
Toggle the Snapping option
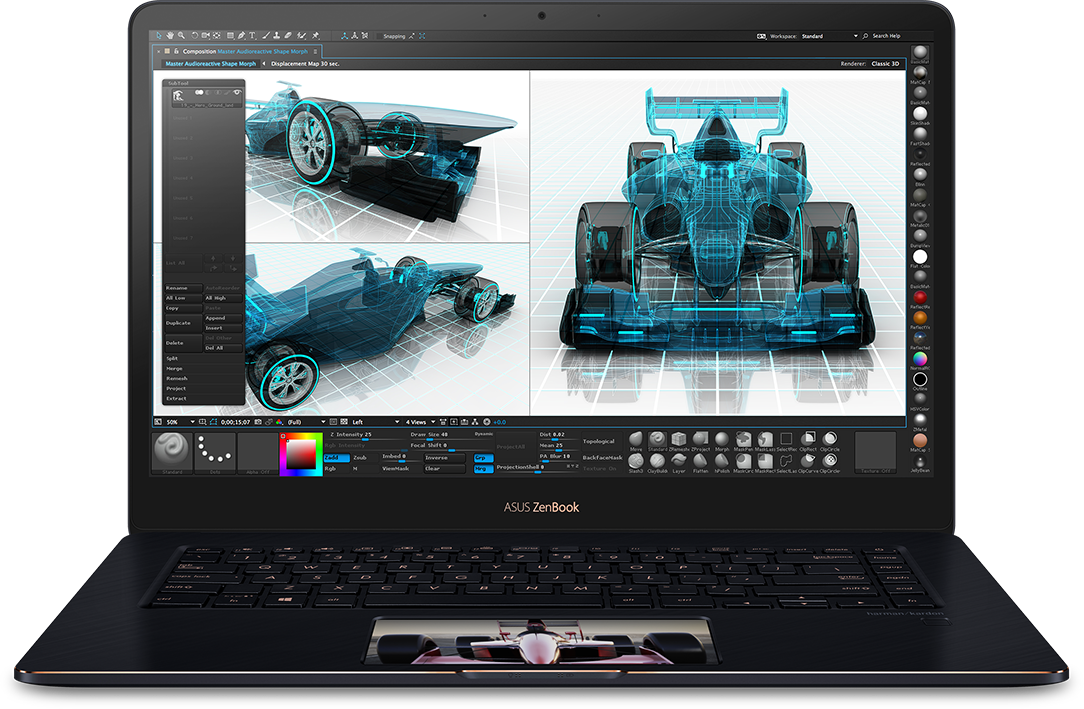(x=398, y=36)
